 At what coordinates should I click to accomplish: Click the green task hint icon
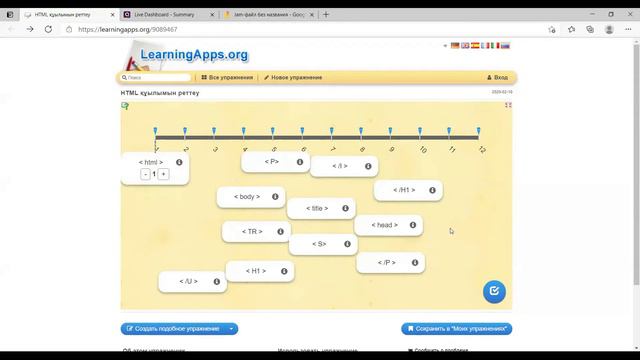[125, 106]
